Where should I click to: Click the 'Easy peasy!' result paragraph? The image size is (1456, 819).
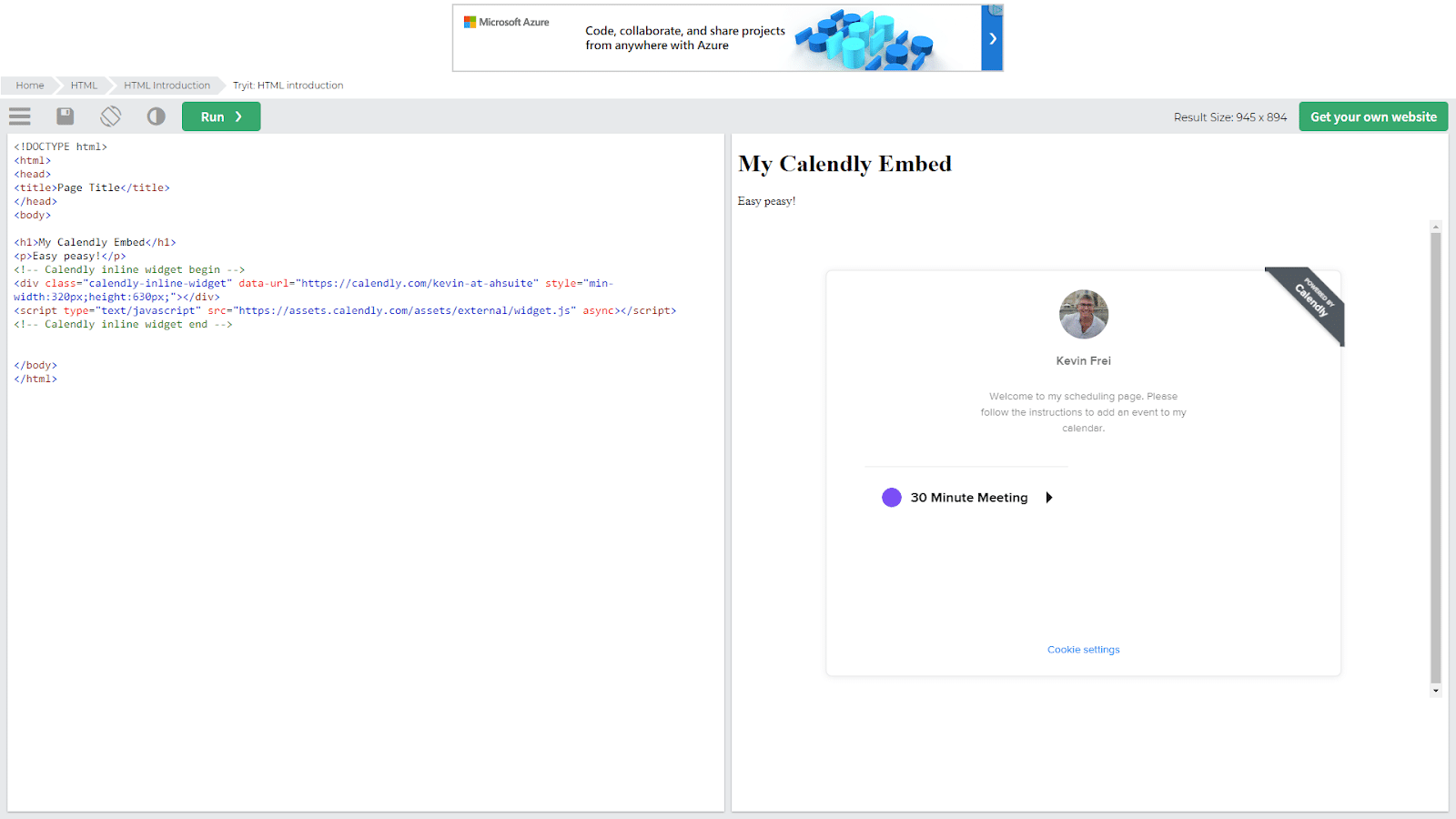pos(766,201)
